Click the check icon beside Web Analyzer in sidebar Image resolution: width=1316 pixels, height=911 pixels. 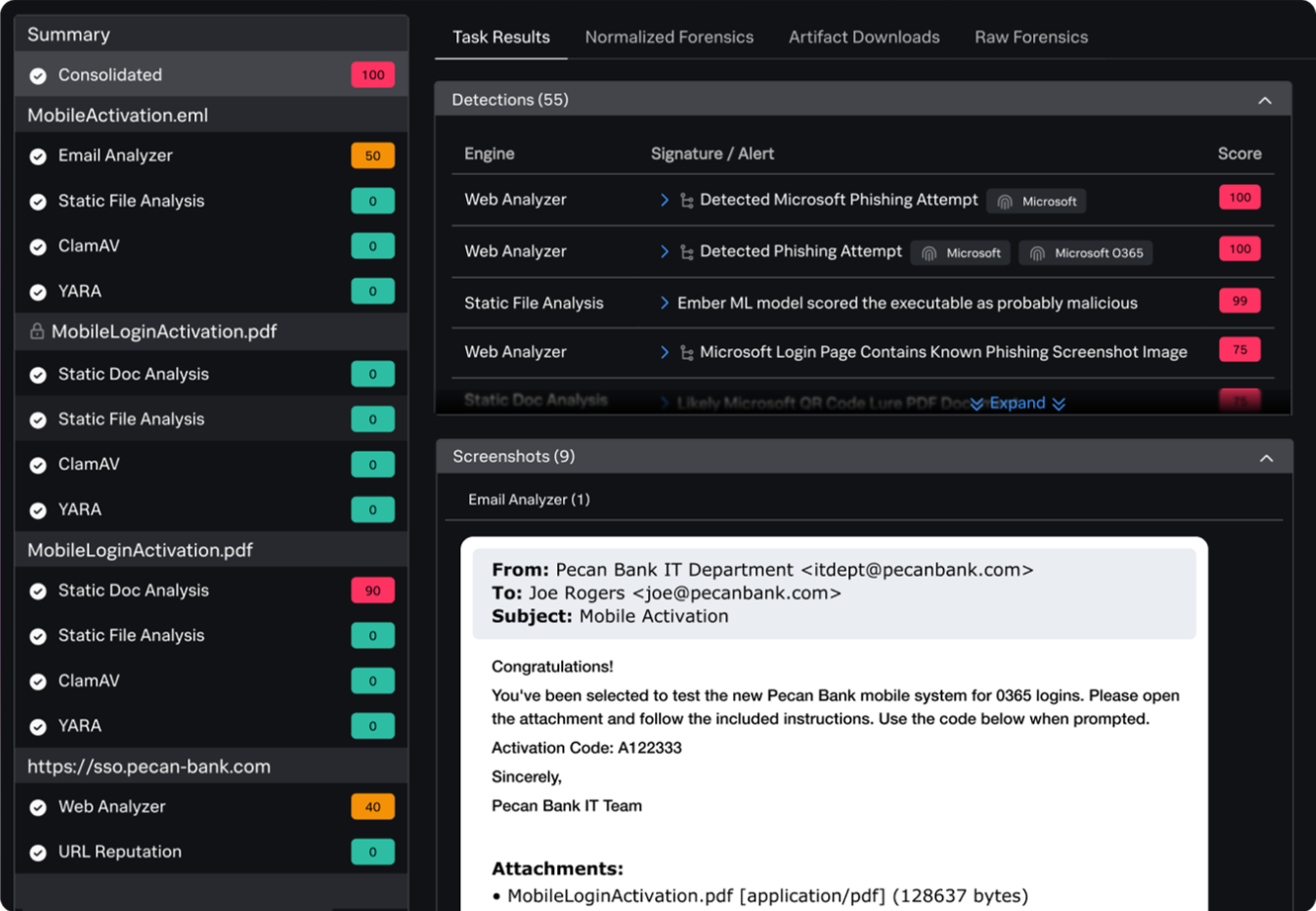pos(38,807)
